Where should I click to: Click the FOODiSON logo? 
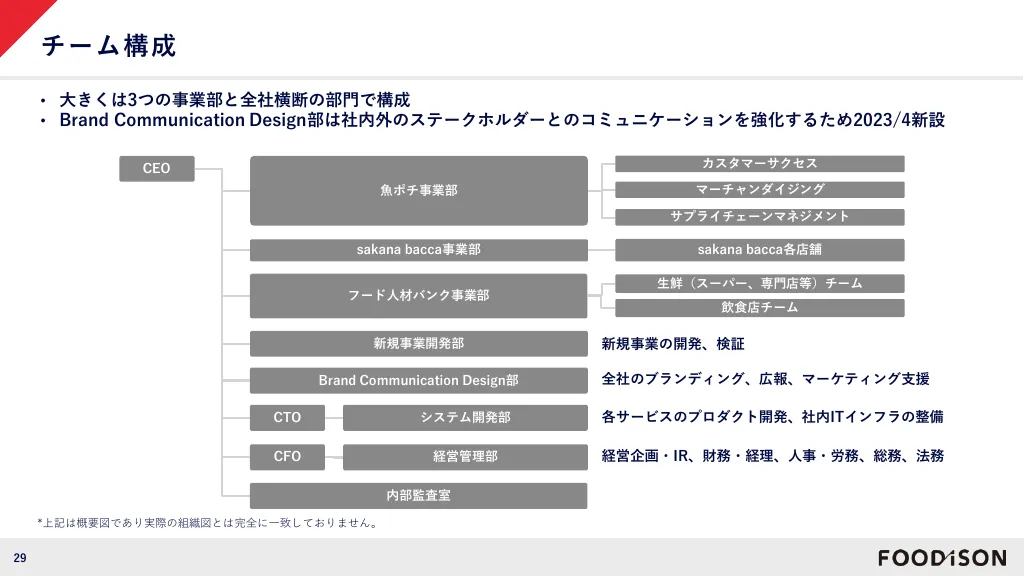click(942, 558)
